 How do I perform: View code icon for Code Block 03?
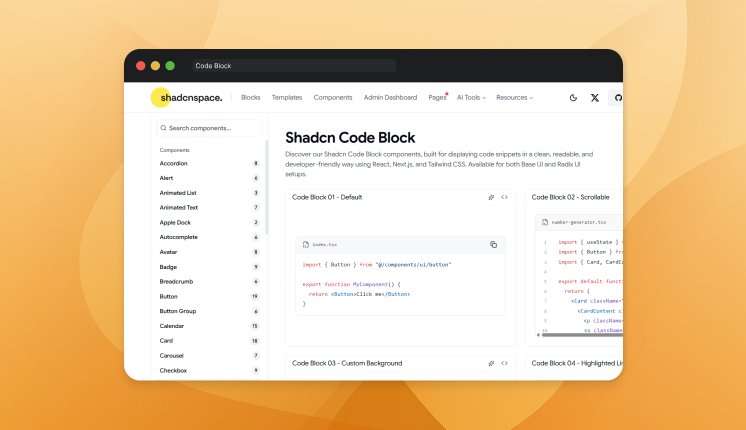[x=504, y=363]
